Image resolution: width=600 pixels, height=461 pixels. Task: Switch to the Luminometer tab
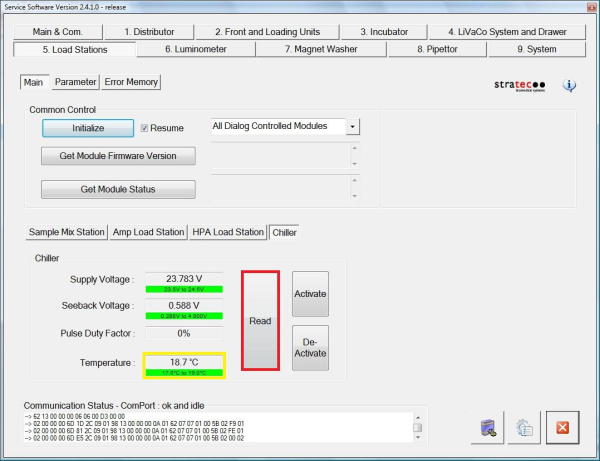[195, 49]
